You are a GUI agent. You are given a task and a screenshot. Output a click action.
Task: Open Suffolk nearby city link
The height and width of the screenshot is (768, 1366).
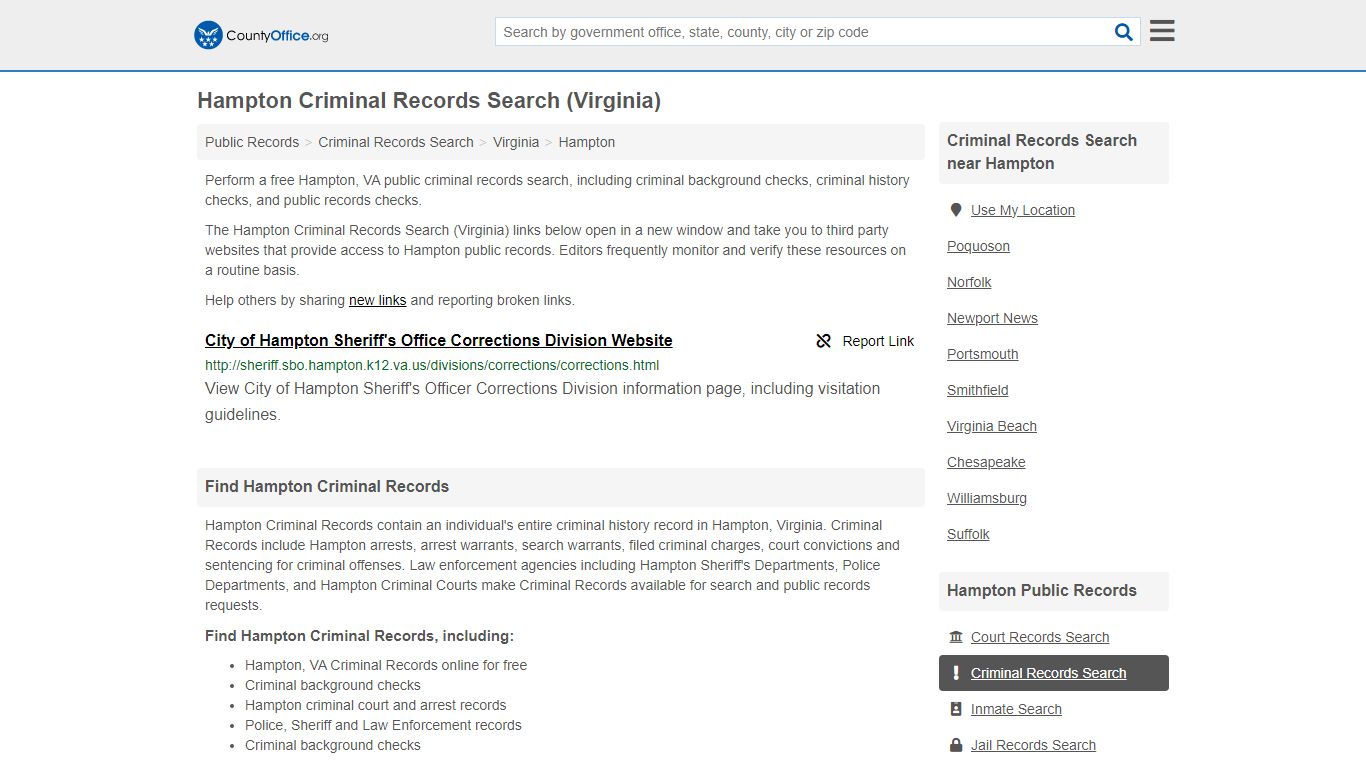[968, 534]
